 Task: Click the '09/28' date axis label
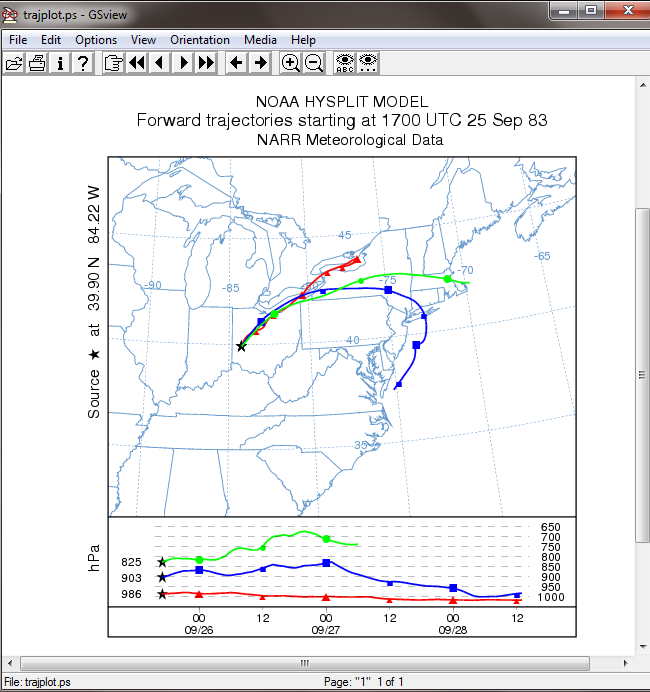point(453,630)
